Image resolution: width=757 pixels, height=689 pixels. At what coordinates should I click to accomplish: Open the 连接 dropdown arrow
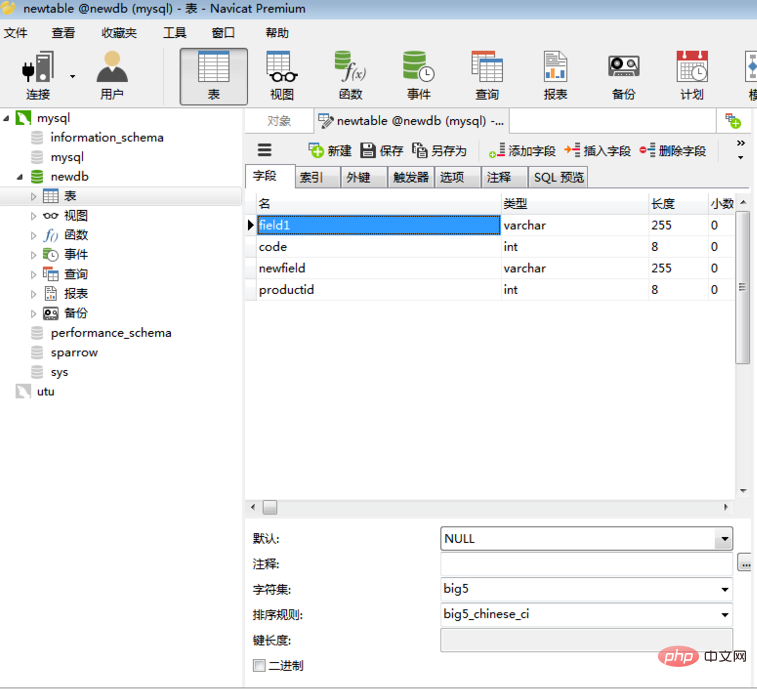[x=72, y=76]
